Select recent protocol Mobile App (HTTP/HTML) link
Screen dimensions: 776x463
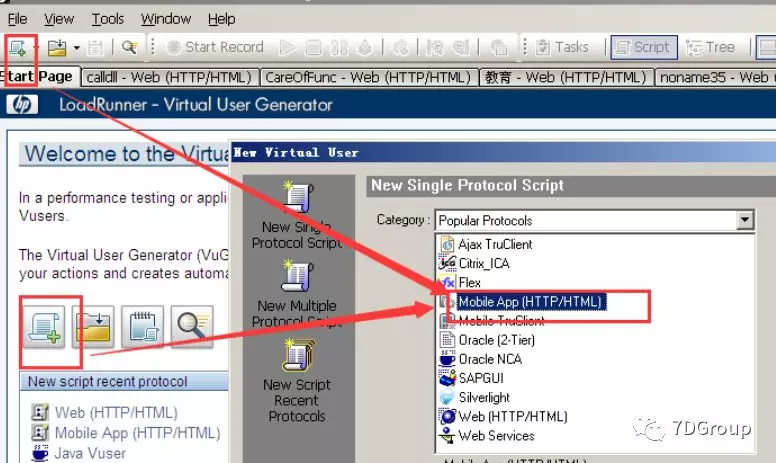click(x=138, y=433)
